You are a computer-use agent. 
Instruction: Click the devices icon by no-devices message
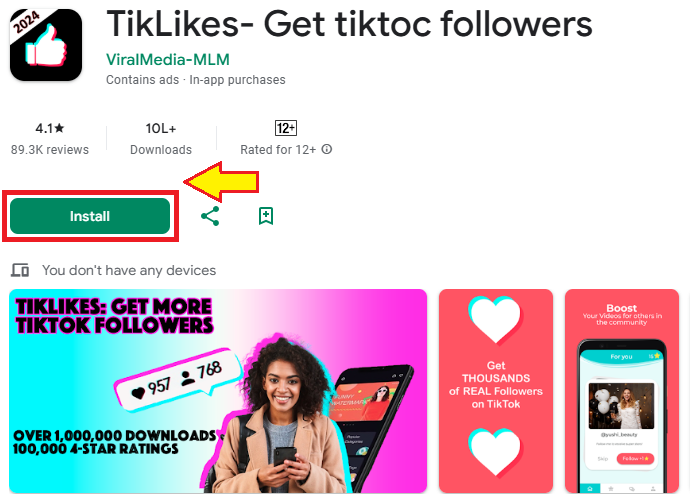click(x=20, y=270)
